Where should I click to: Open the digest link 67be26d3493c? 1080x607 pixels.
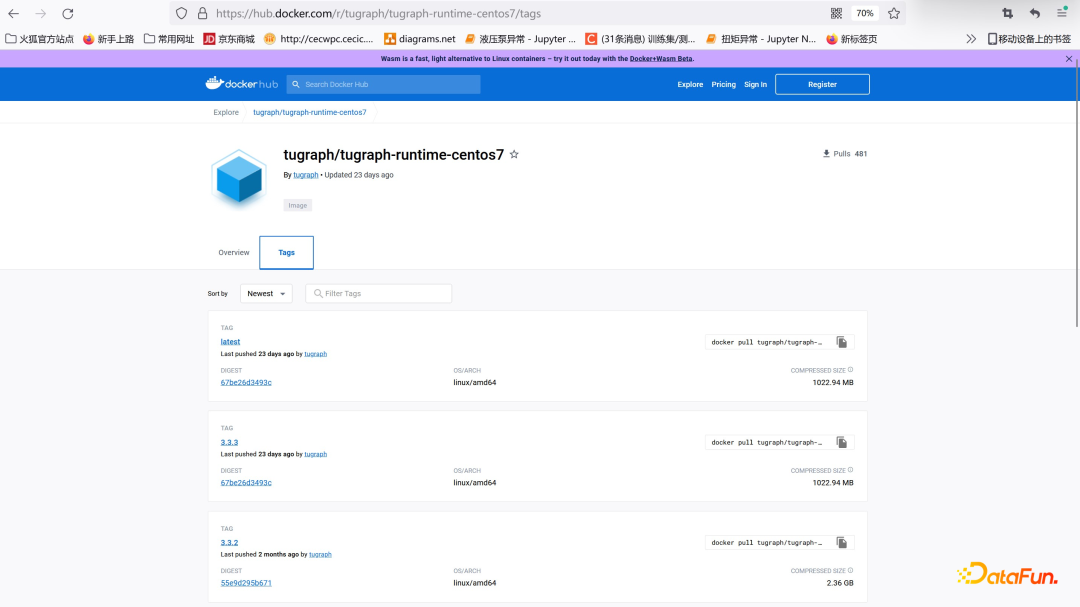(244, 382)
